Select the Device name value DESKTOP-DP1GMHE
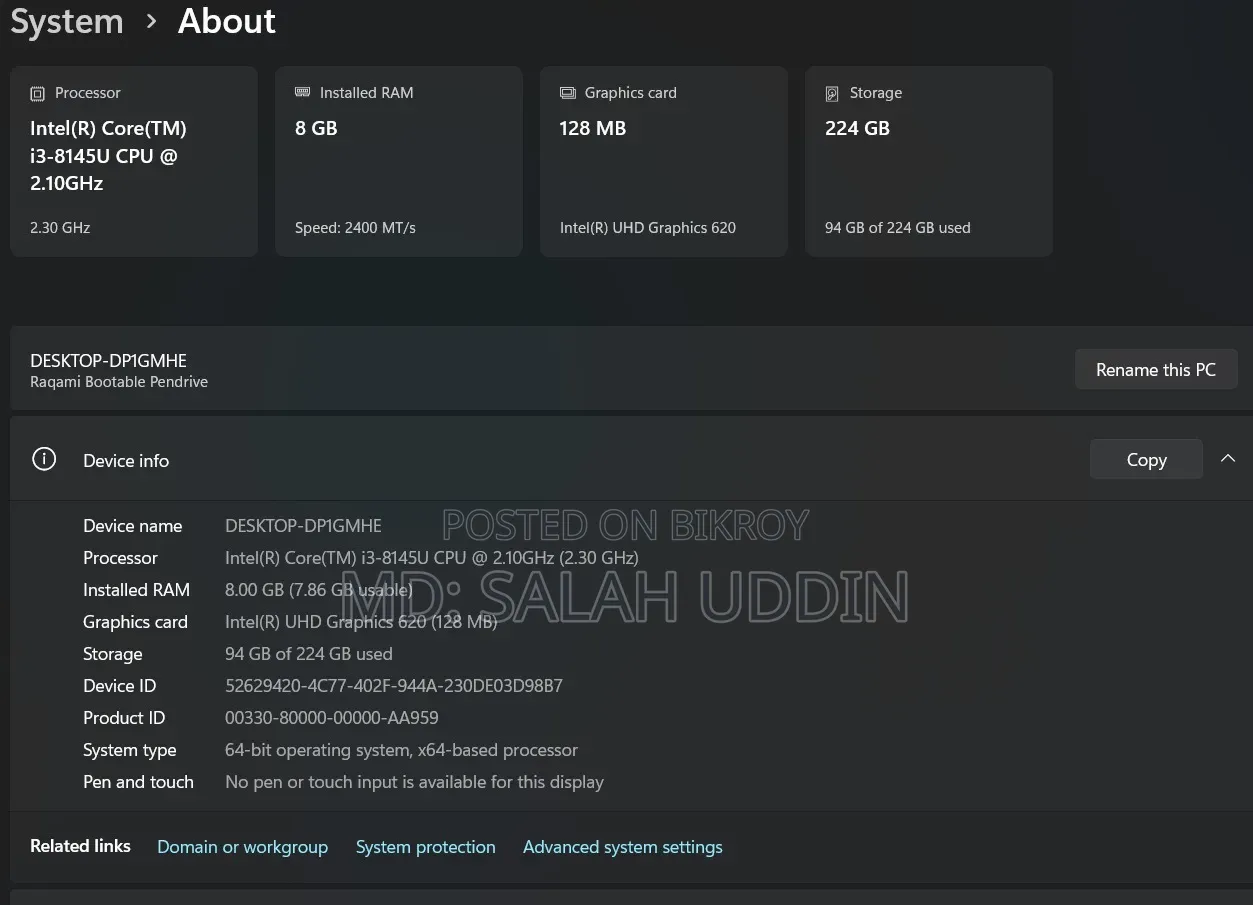 303,526
